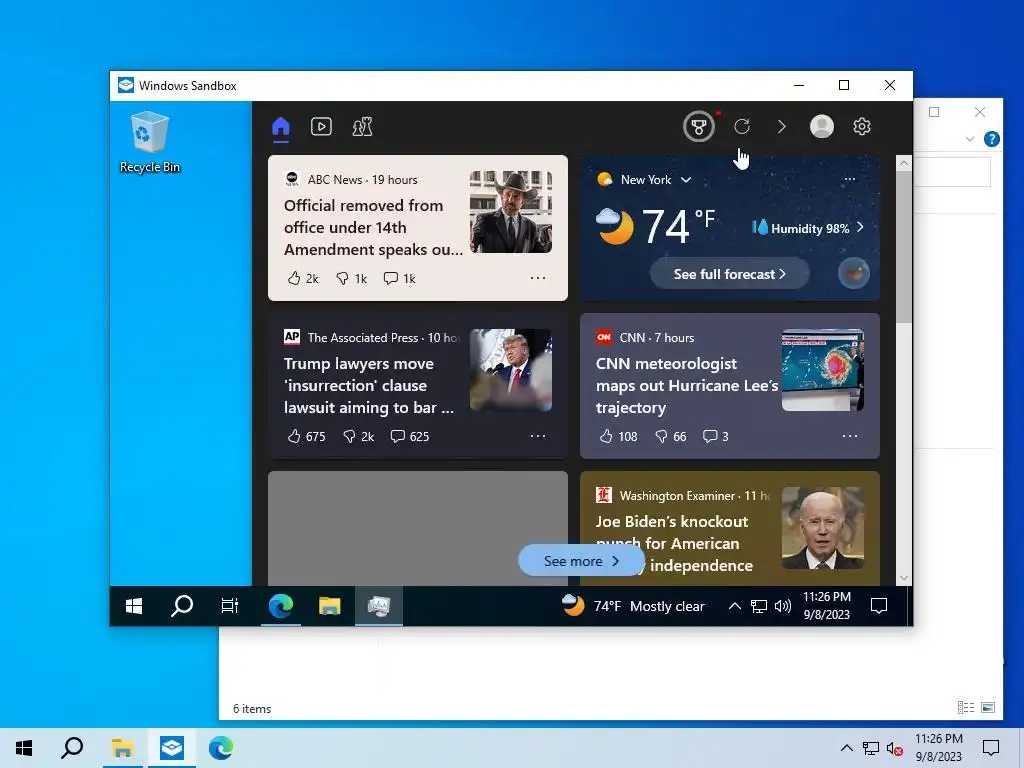Open the news feed Home tab

[281, 126]
